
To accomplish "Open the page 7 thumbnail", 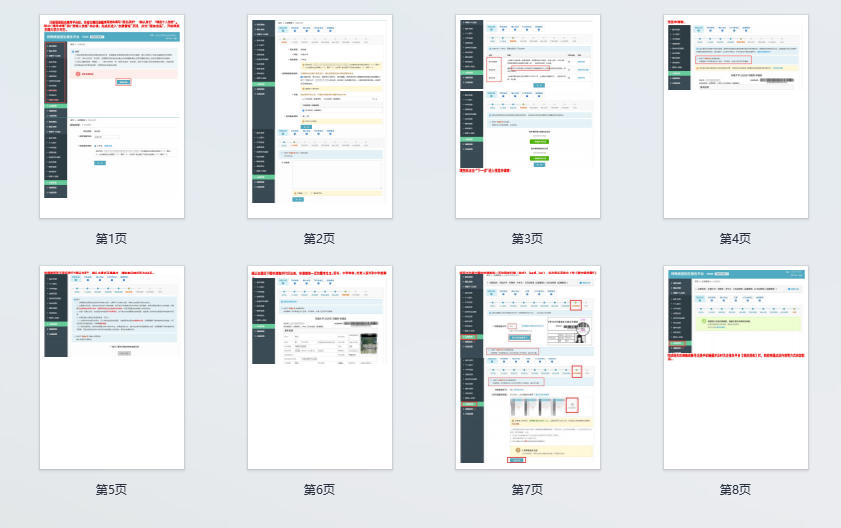I will pos(528,368).
